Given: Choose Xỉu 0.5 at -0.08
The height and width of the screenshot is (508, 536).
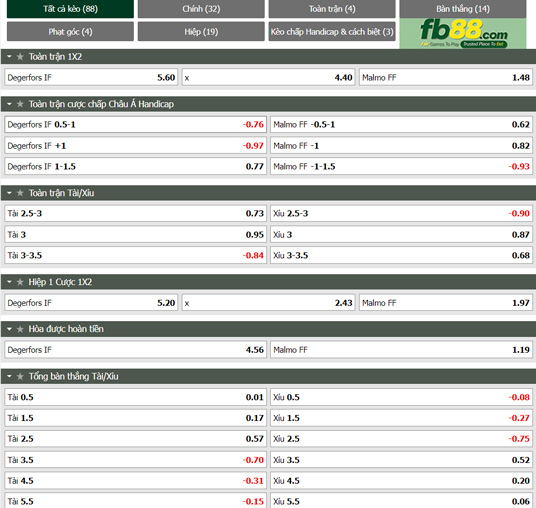Looking at the screenshot, I should click(401, 397).
